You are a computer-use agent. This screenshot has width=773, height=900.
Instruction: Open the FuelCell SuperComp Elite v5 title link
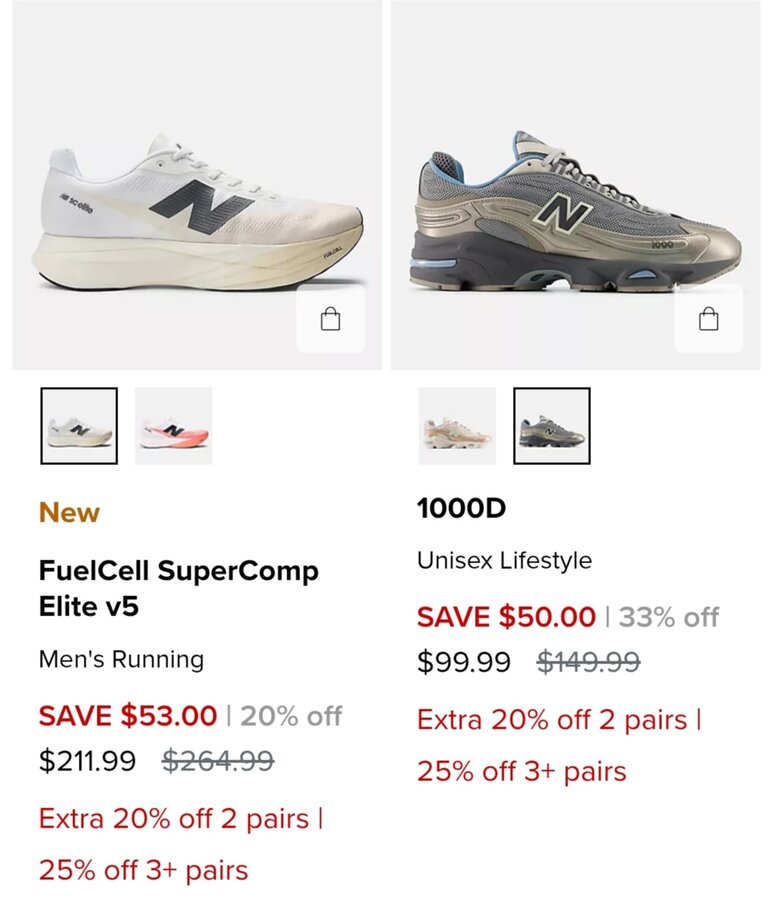178,588
